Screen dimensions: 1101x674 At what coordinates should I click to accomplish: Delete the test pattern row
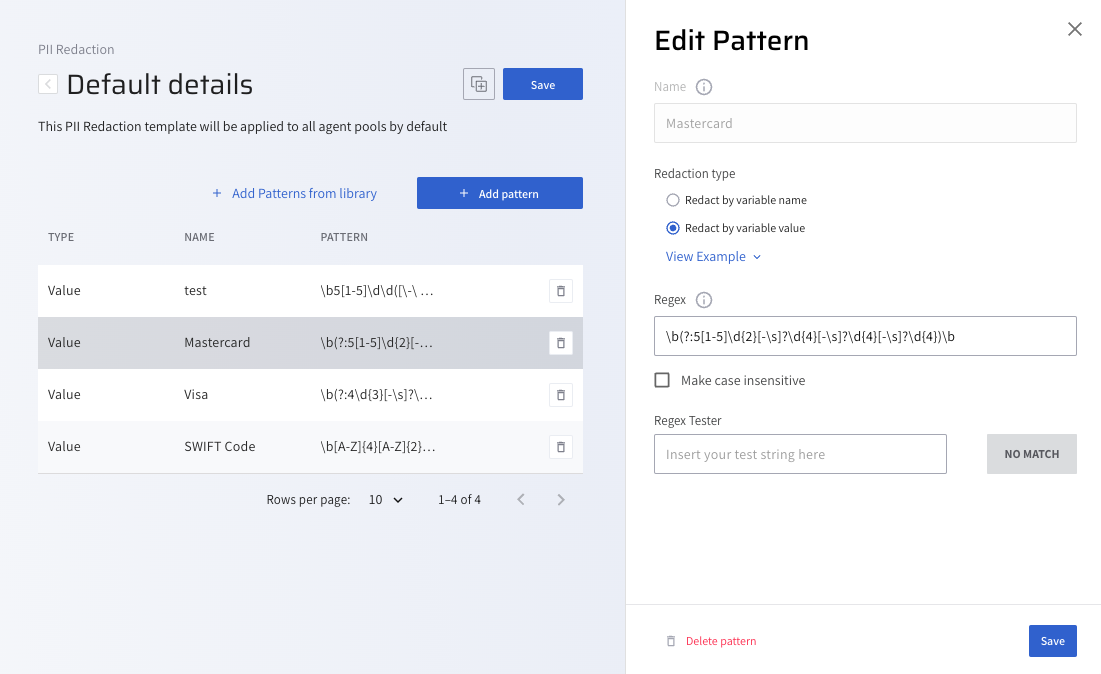point(560,291)
